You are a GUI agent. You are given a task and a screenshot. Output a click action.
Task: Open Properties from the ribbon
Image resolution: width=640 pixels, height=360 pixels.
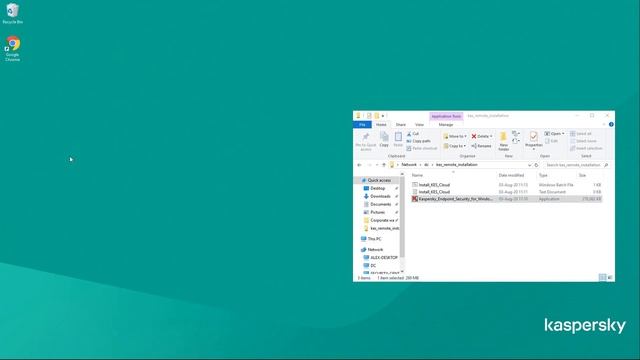[x=533, y=140]
